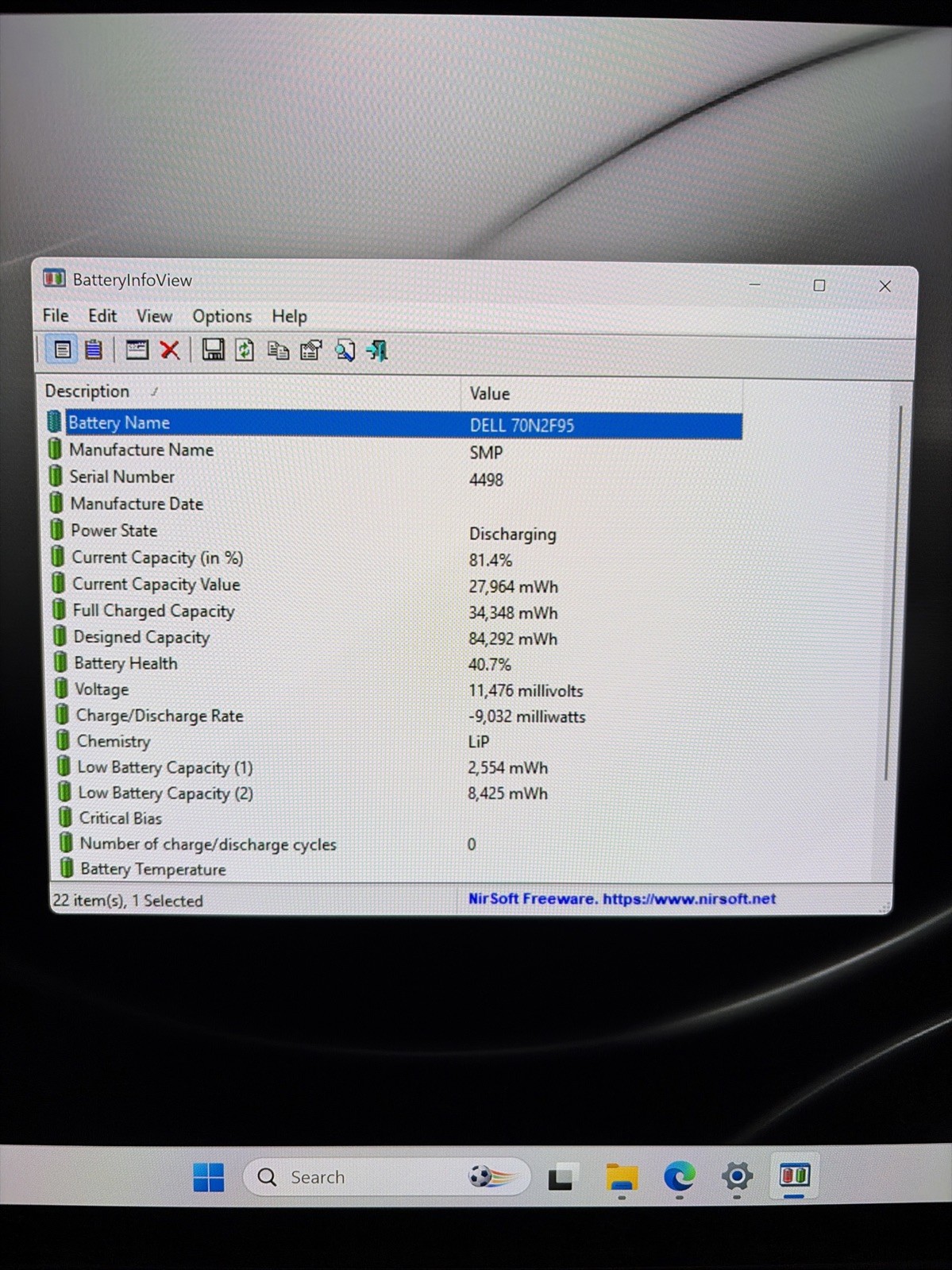Click battery icon beside Voltage row

61,689
